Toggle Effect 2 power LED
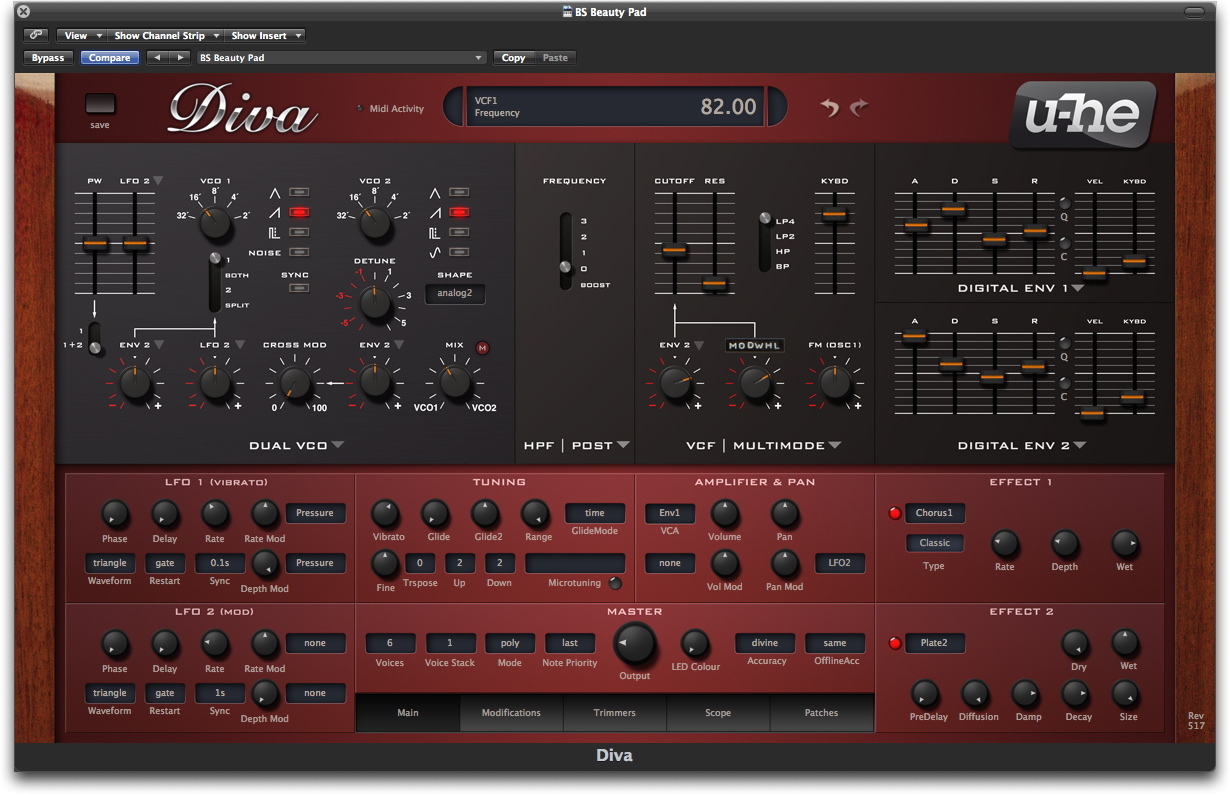The height and width of the screenshot is (795, 1230). (895, 643)
